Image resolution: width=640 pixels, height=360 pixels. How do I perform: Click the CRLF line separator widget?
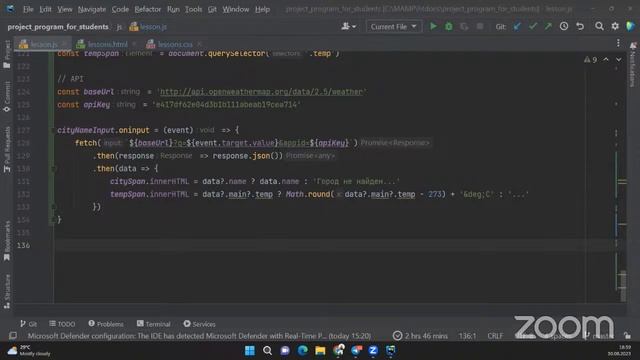tap(495, 336)
